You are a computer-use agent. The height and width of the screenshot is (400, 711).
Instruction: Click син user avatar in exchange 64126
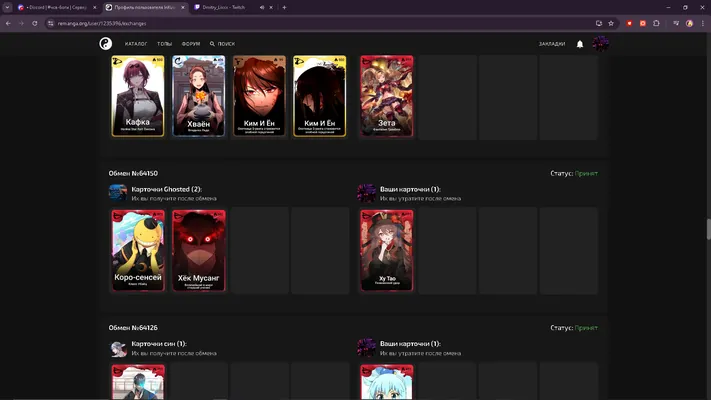point(118,348)
